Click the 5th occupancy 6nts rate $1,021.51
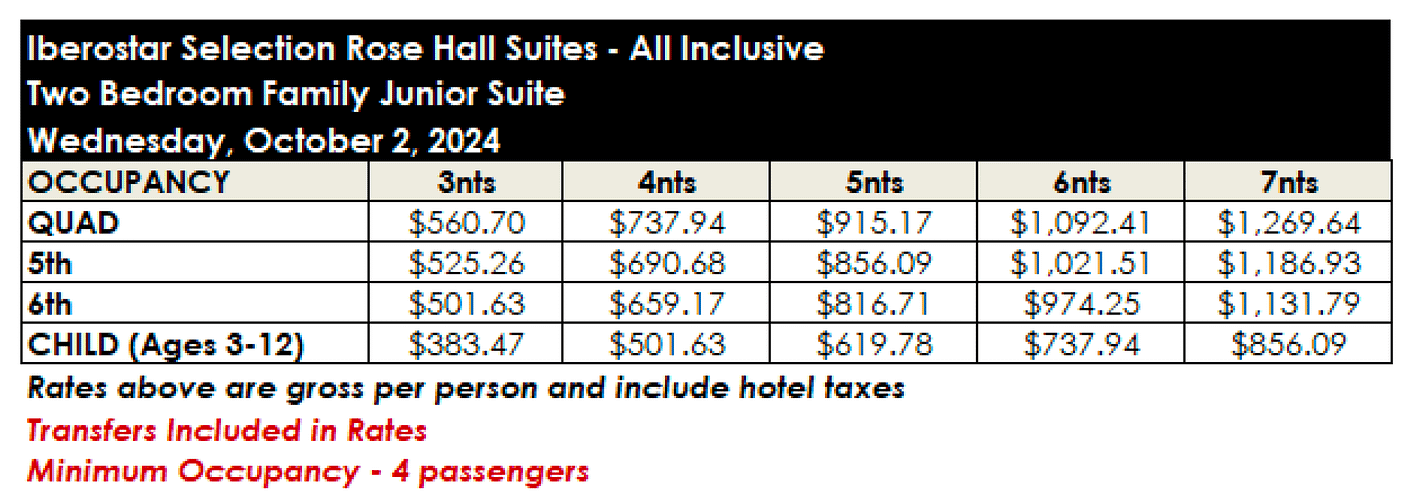1420x496 pixels. pos(1080,264)
